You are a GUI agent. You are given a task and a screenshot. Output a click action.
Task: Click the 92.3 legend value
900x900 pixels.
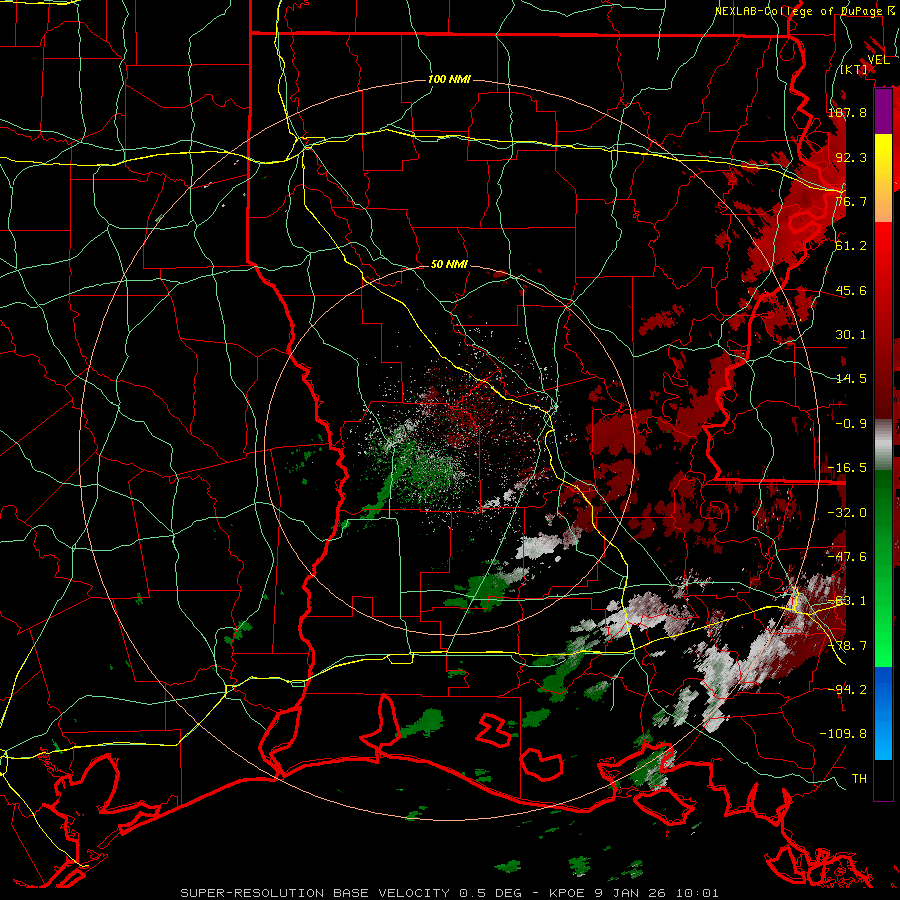pyautogui.click(x=851, y=157)
